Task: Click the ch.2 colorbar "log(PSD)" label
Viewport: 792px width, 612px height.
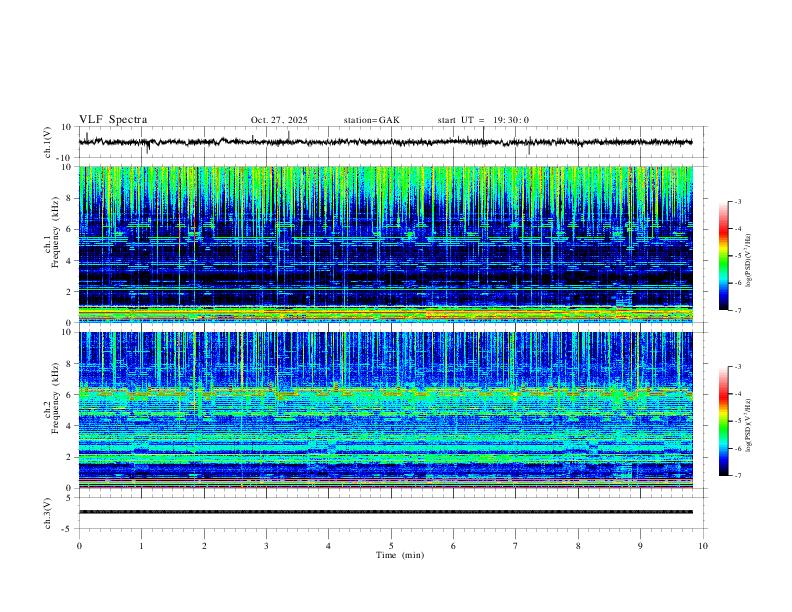Action: point(749,425)
